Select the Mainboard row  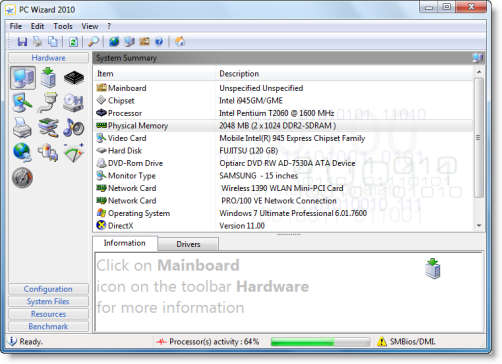tap(284, 88)
